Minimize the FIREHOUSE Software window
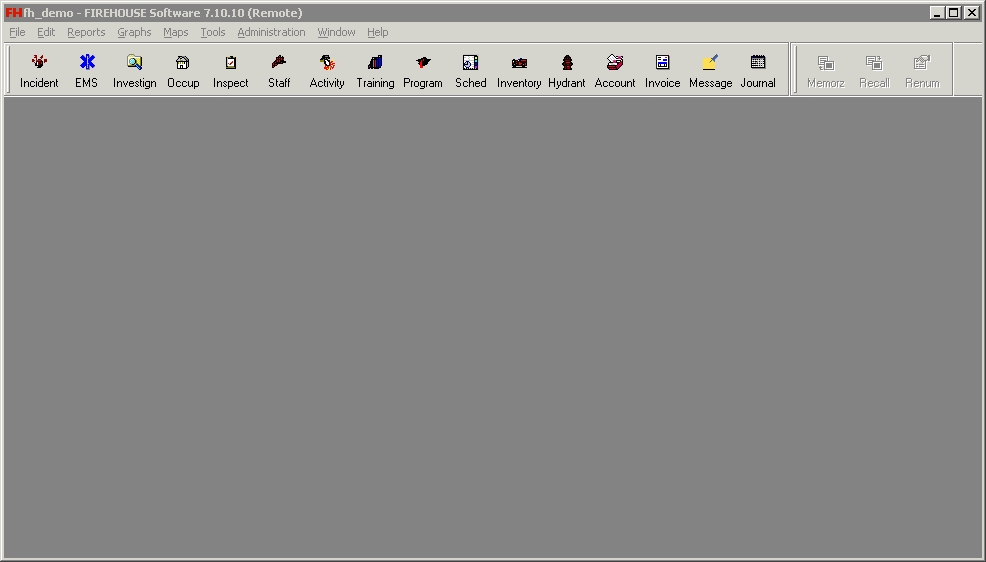This screenshot has width=986, height=562. click(936, 13)
